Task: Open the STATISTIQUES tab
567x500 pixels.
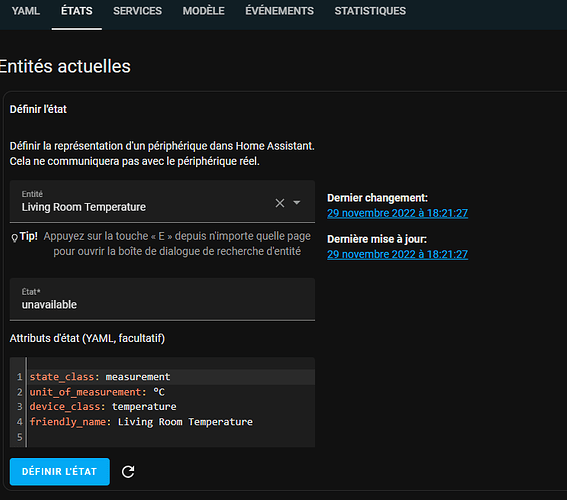Action: coord(370,11)
